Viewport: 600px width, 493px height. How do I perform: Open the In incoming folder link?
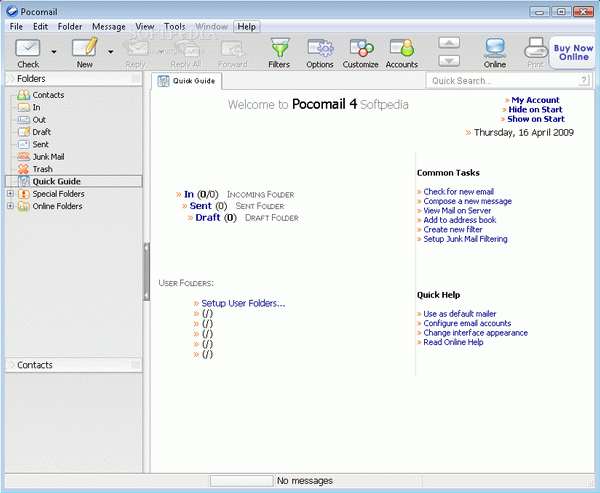coord(189,194)
